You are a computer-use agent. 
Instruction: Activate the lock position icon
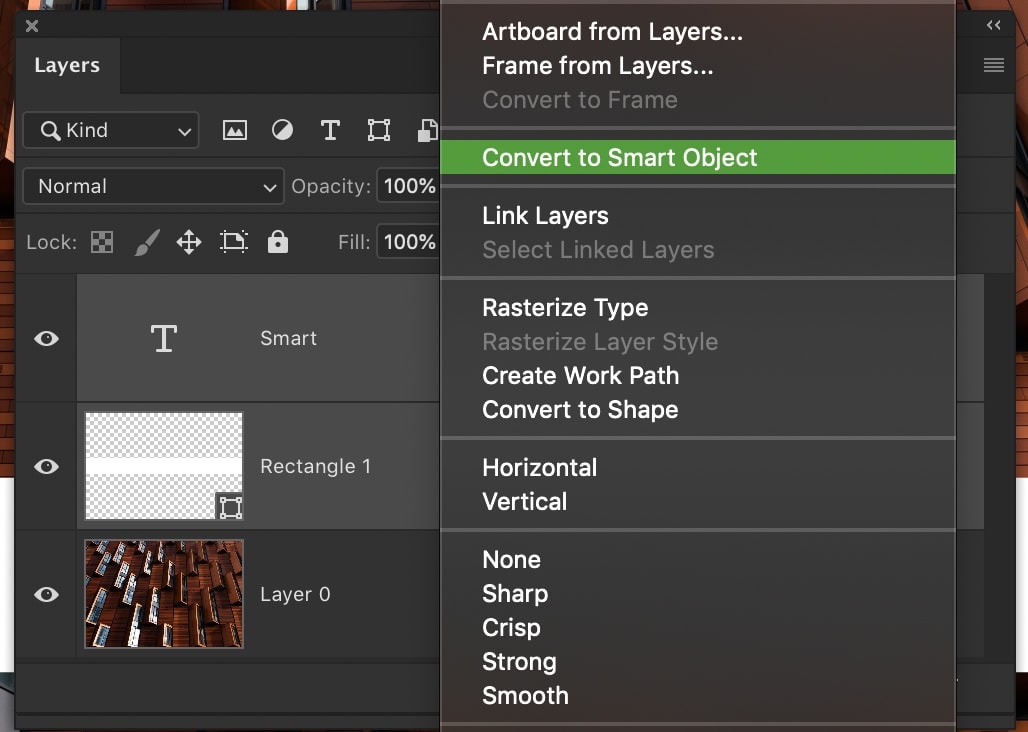pyautogui.click(x=189, y=242)
